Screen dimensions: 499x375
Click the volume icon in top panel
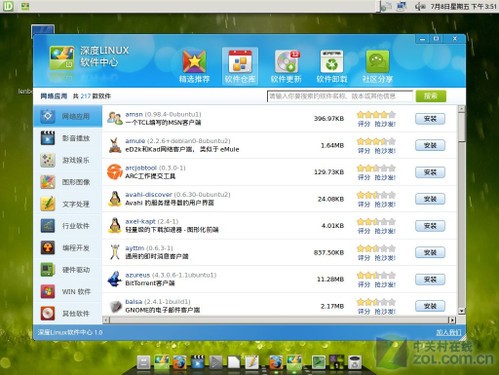(420, 6)
